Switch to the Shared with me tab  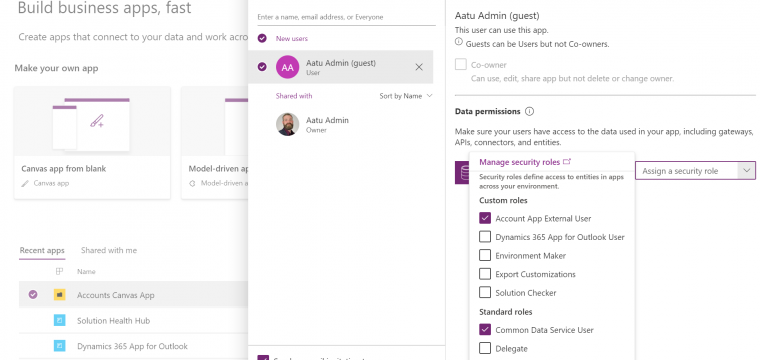(x=109, y=250)
